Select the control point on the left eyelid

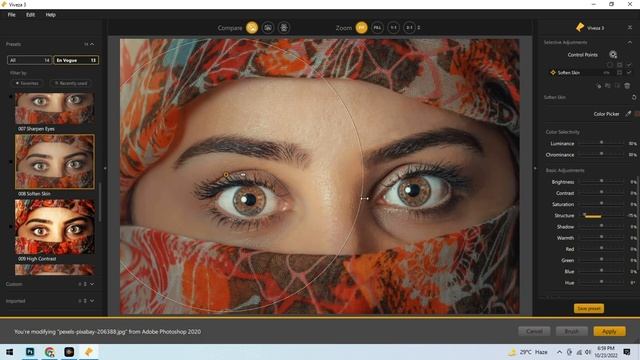point(226,175)
